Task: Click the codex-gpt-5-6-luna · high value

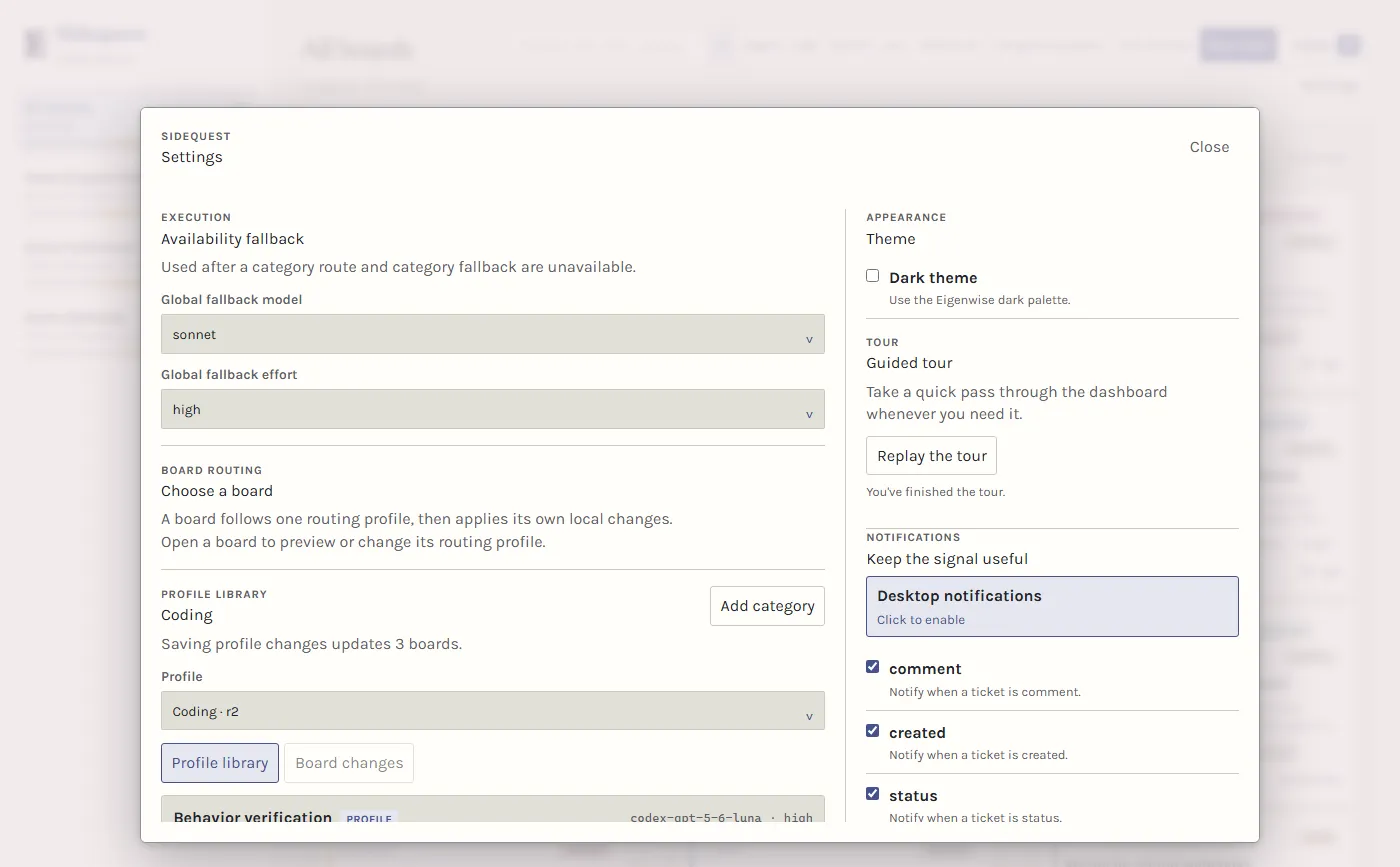Action: click(721, 818)
